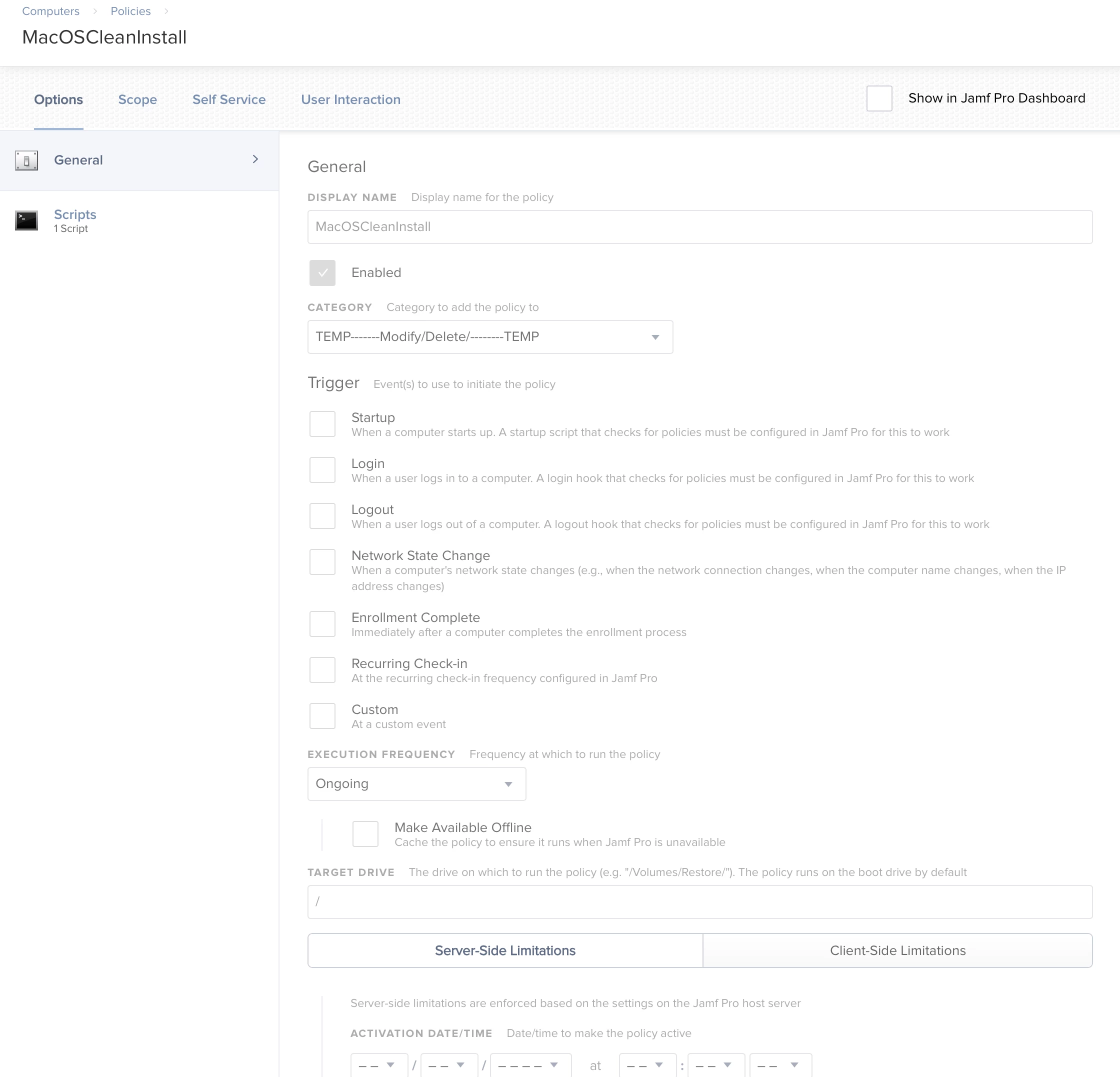
Task: Check the Custom trigger checkbox
Action: click(x=322, y=716)
